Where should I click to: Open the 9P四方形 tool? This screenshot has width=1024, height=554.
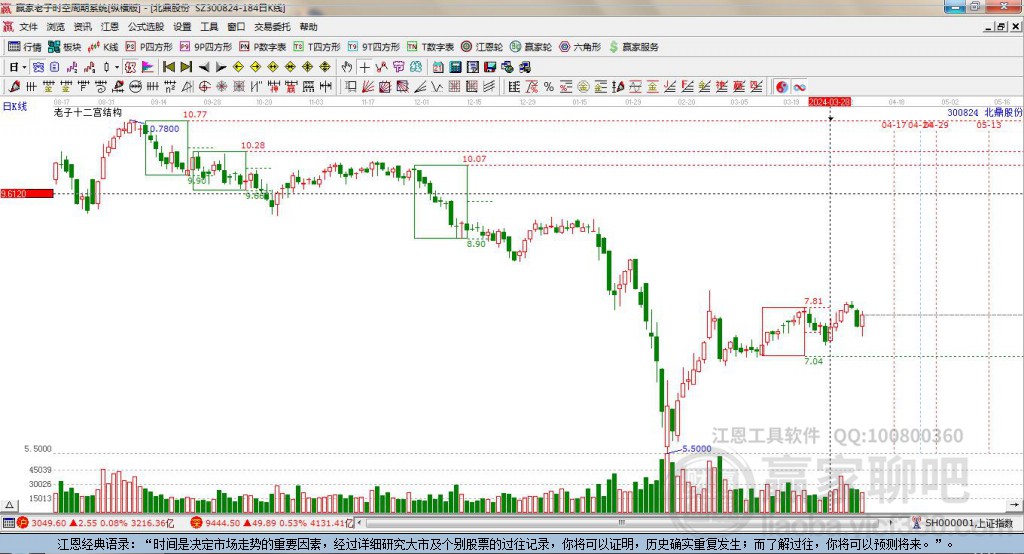[206, 47]
